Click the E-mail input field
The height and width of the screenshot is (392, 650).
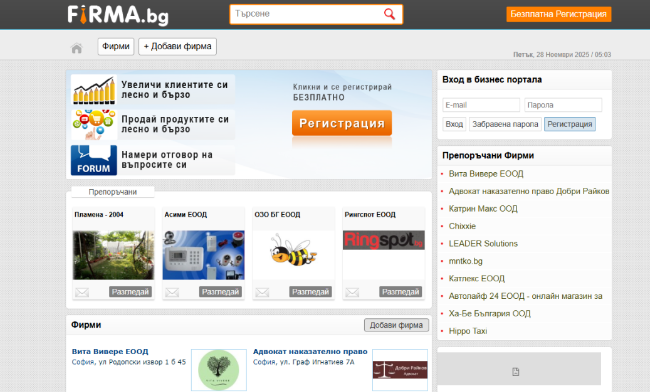click(x=481, y=105)
